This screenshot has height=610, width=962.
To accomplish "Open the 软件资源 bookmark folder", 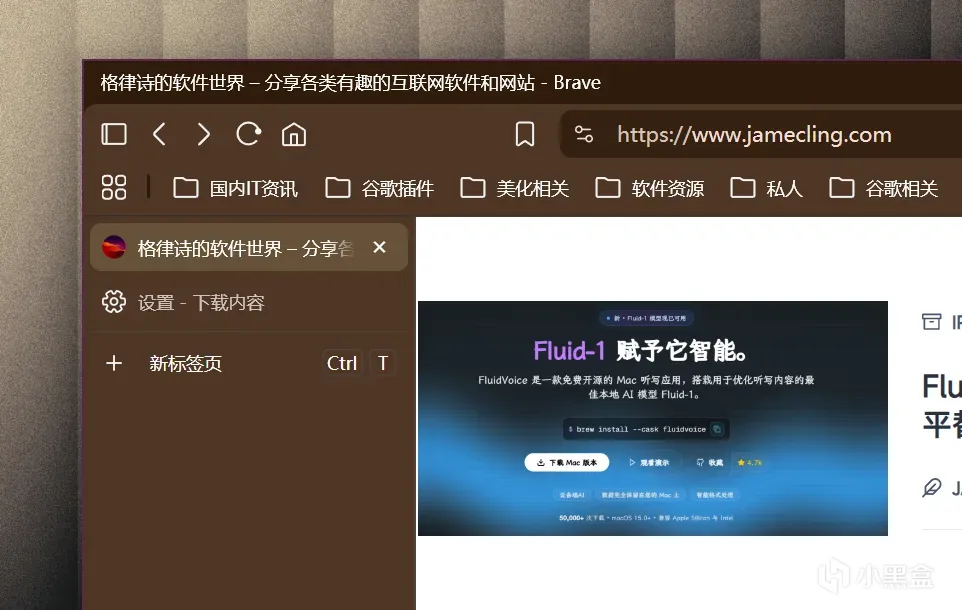I will [649, 188].
